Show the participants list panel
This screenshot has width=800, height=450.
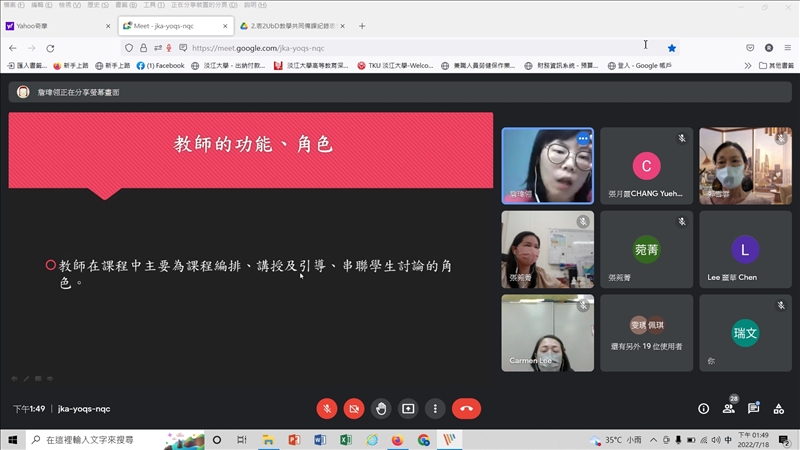coord(729,408)
